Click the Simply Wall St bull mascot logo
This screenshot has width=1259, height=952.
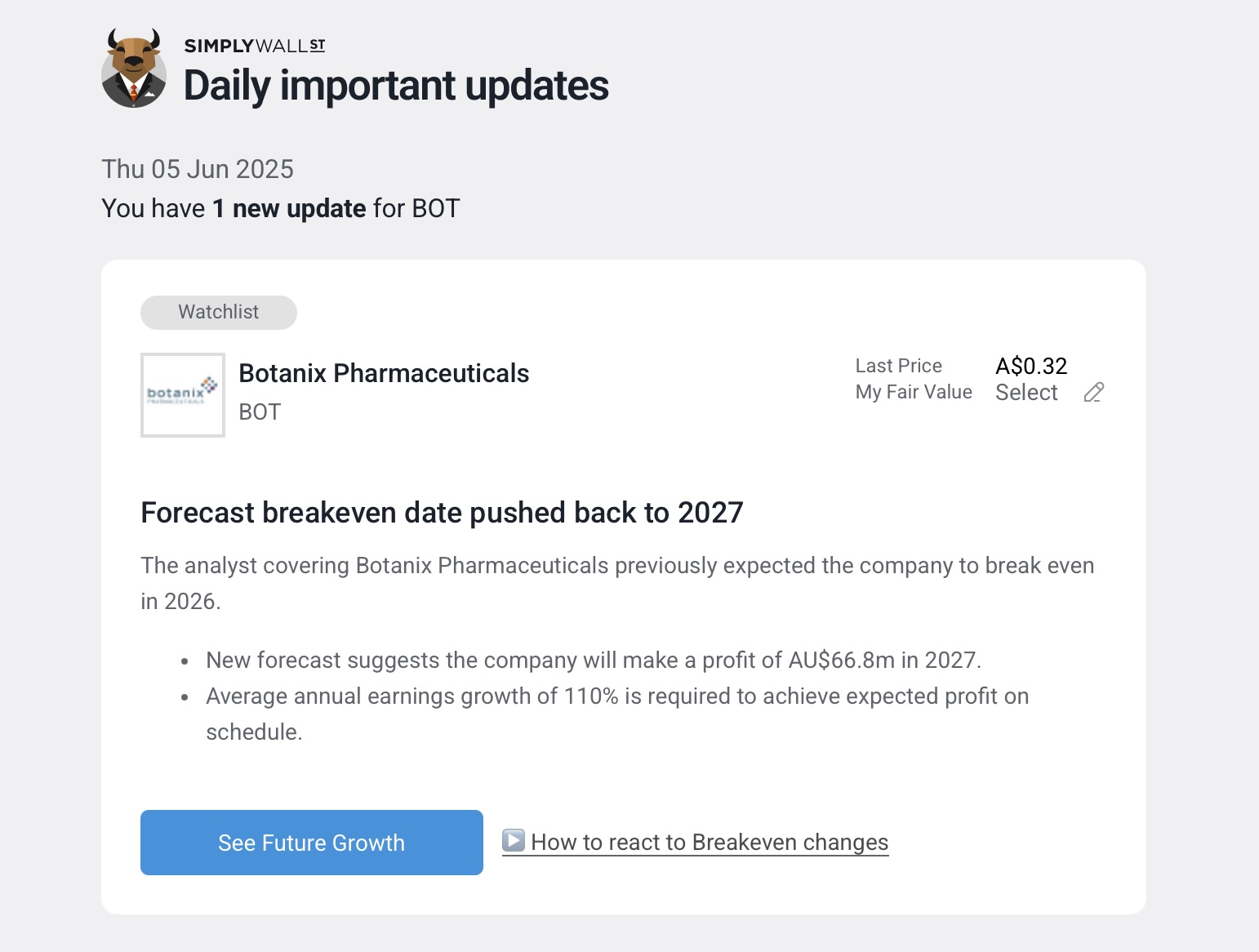coord(134,69)
